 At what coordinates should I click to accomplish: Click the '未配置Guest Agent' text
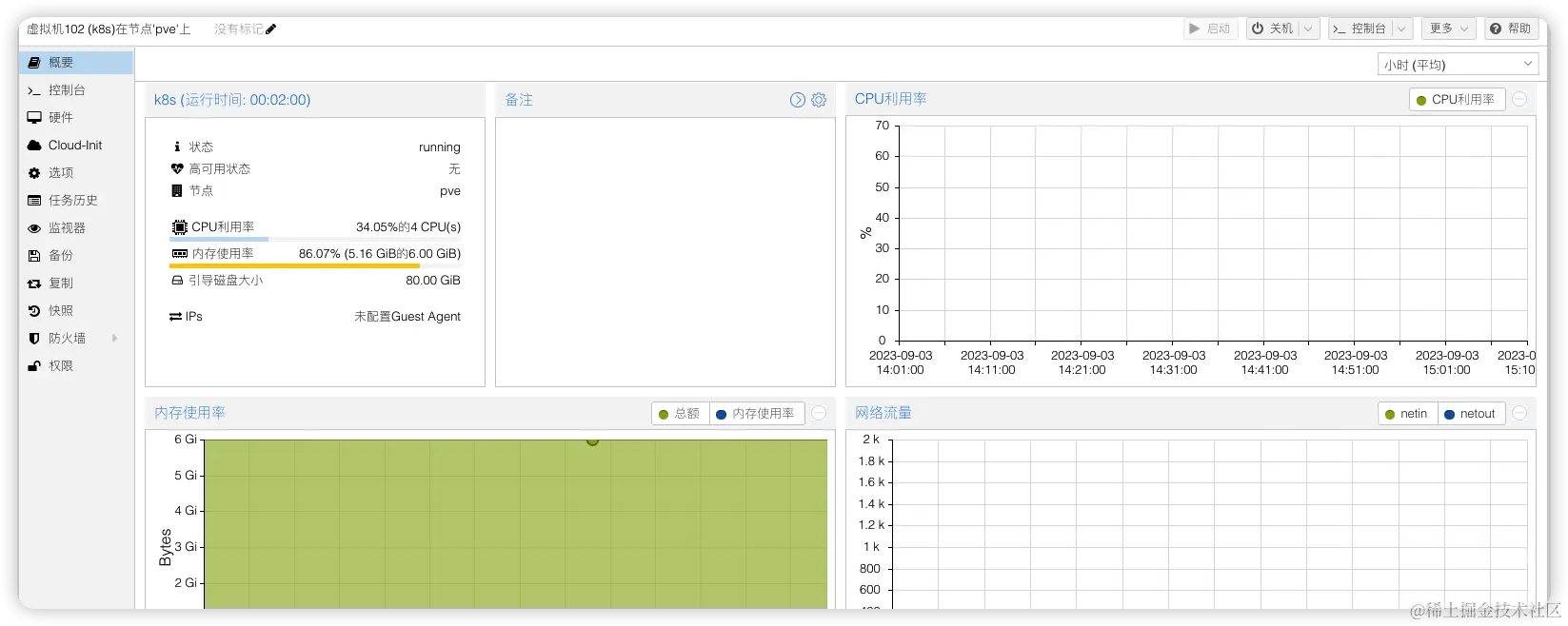tap(407, 317)
